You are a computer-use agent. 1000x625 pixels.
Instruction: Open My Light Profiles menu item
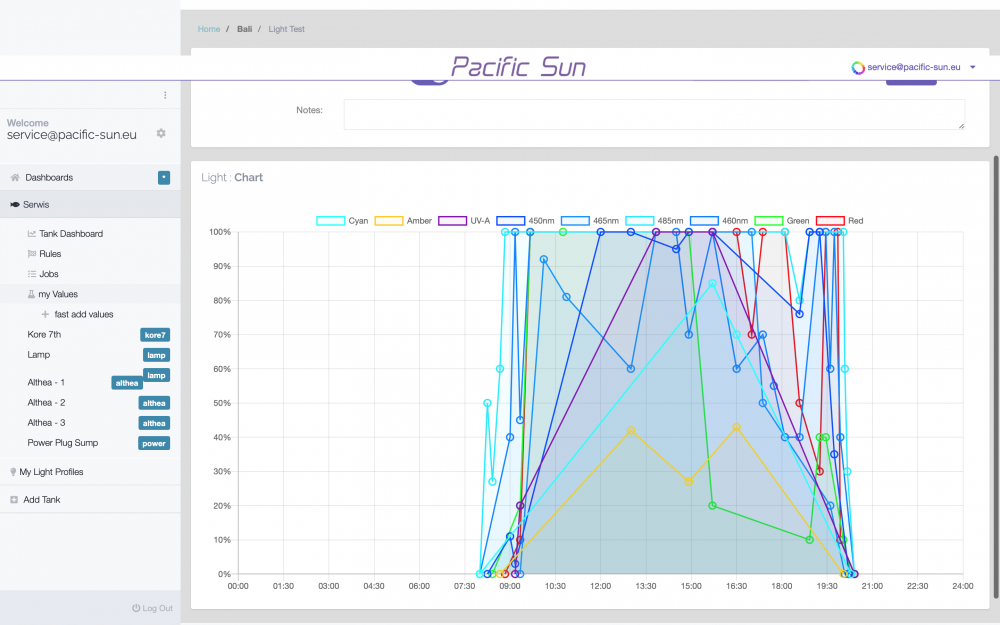[51, 472]
